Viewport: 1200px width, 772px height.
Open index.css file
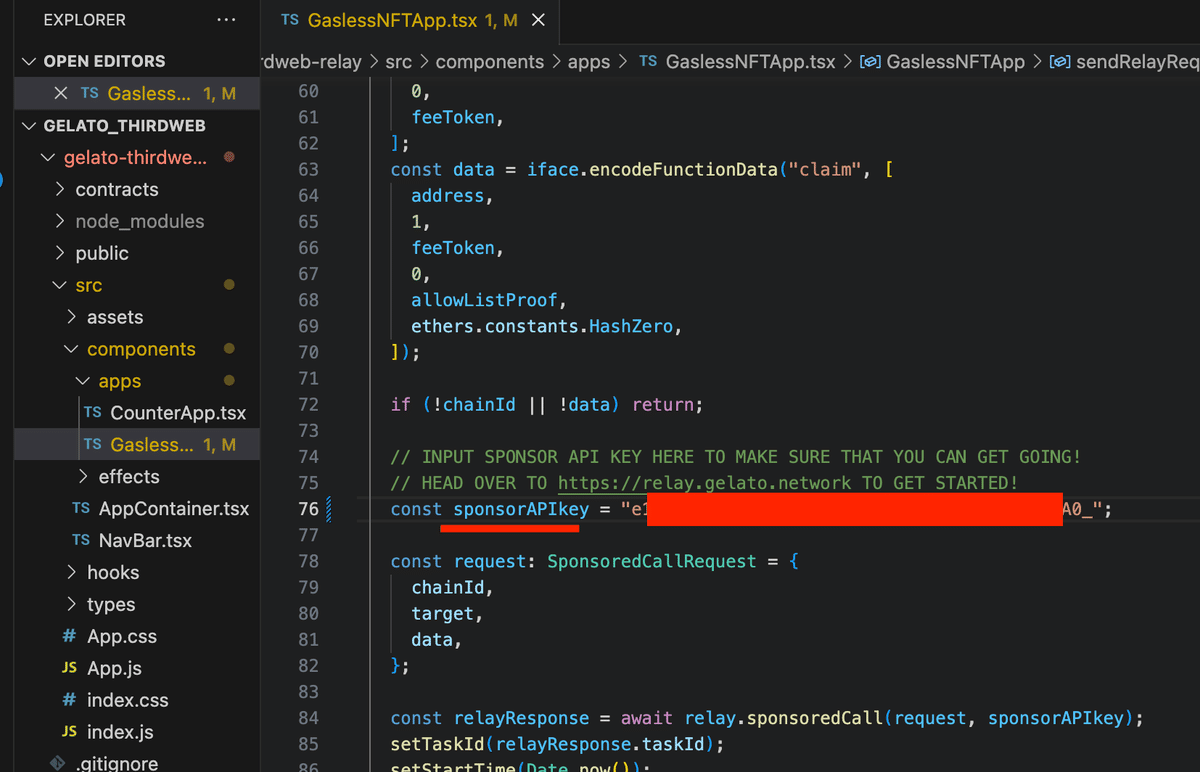pyautogui.click(x=128, y=701)
